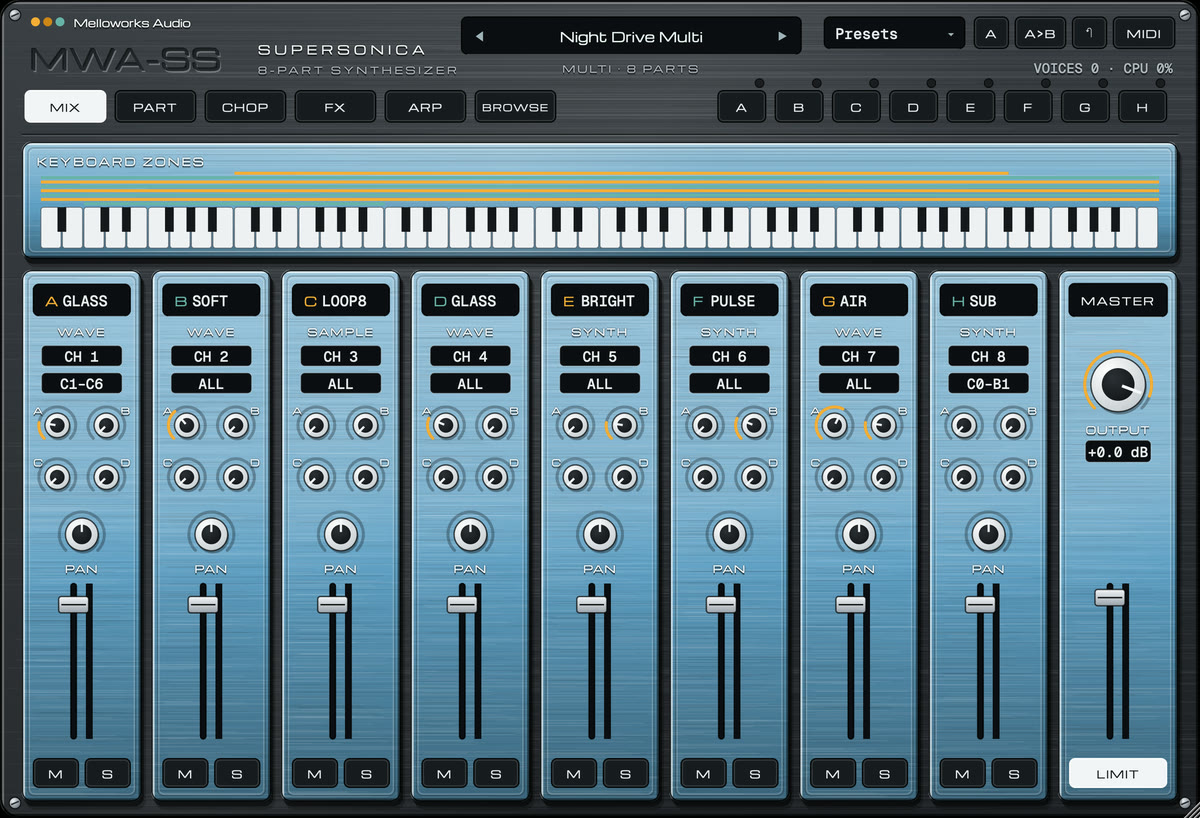Switch to the ARP tab
The image size is (1200, 818).
425,107
